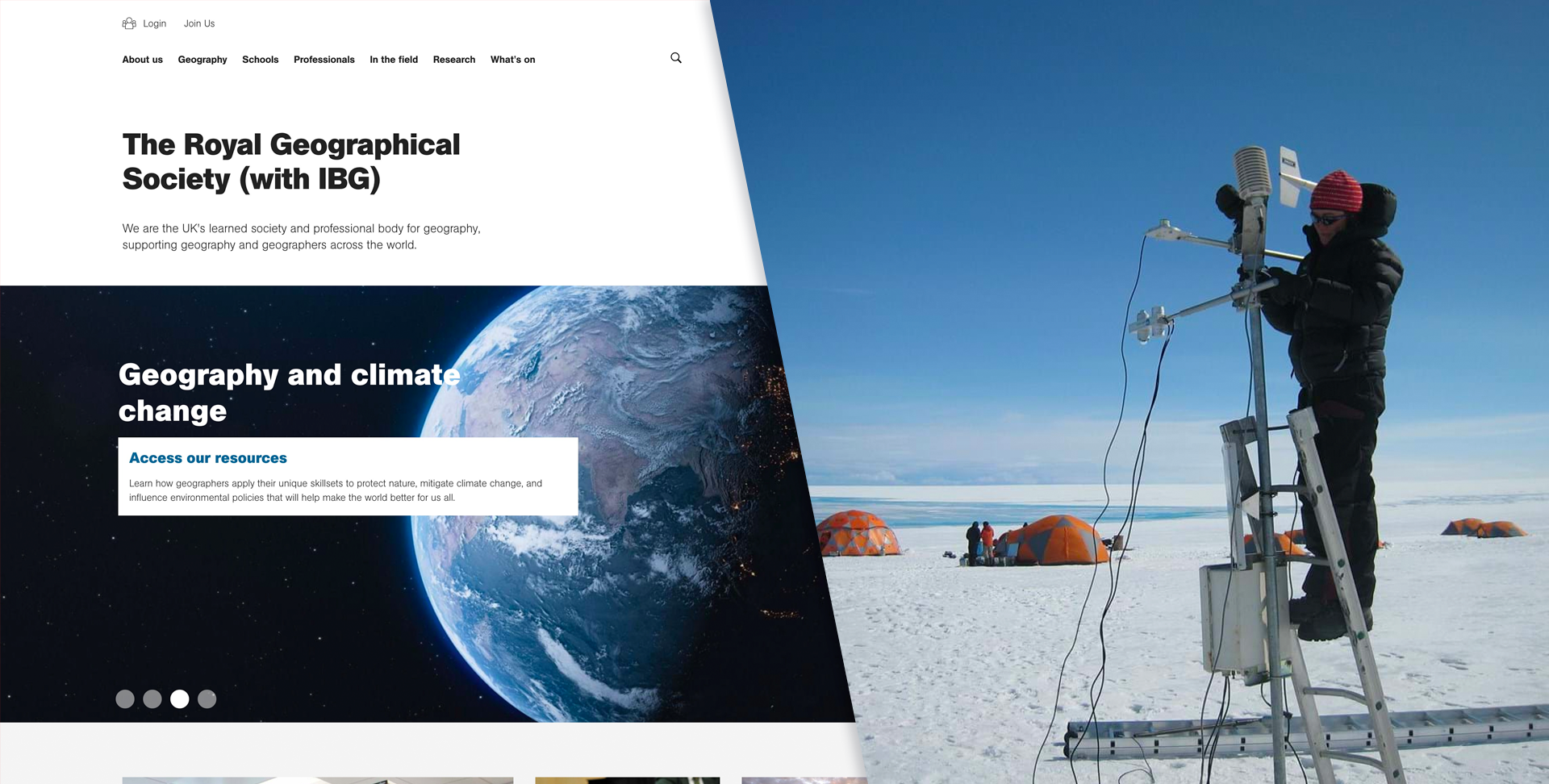Click the resources description card
The height and width of the screenshot is (784, 1549).
pyautogui.click(x=348, y=476)
